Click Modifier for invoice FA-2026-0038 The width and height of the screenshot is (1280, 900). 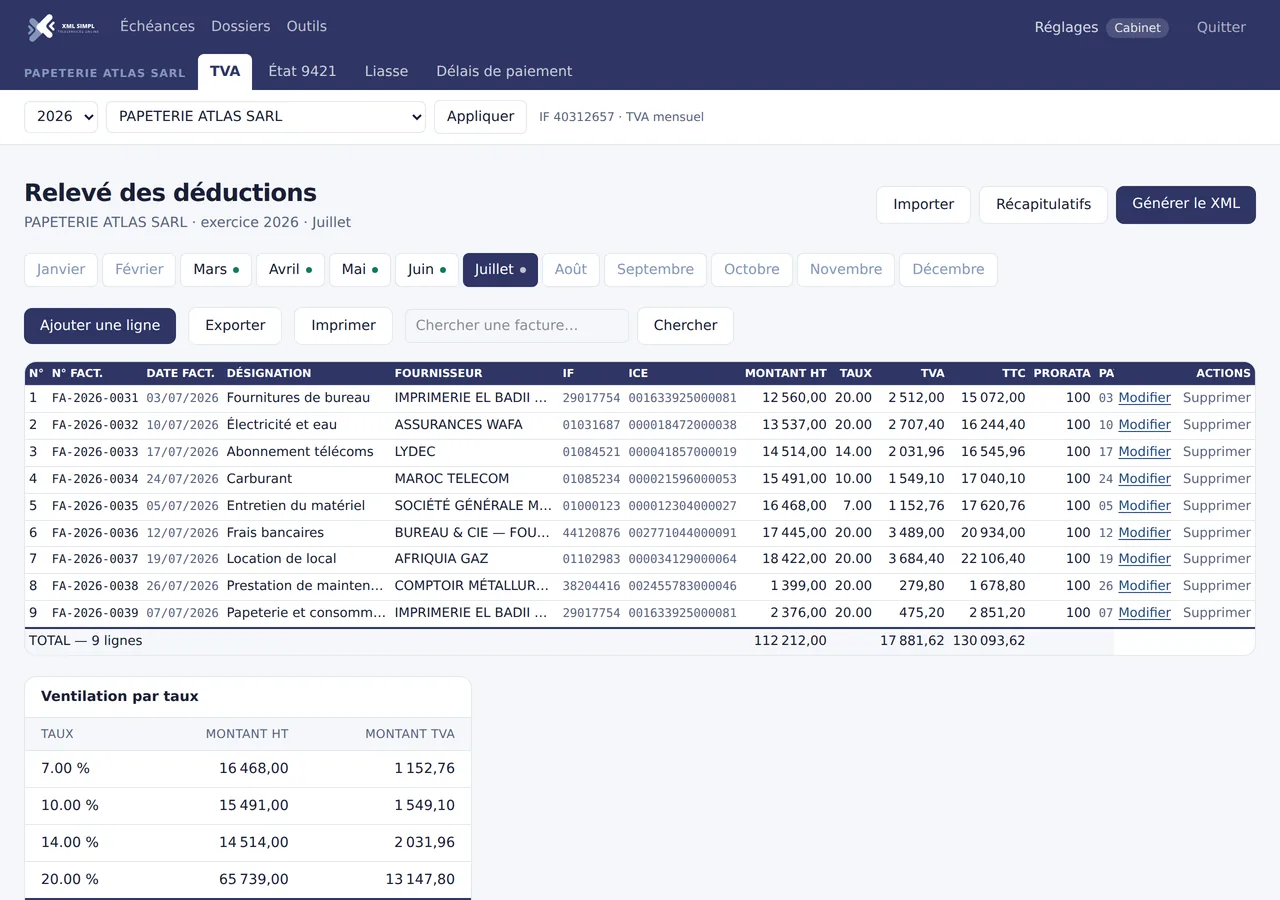coord(1144,586)
